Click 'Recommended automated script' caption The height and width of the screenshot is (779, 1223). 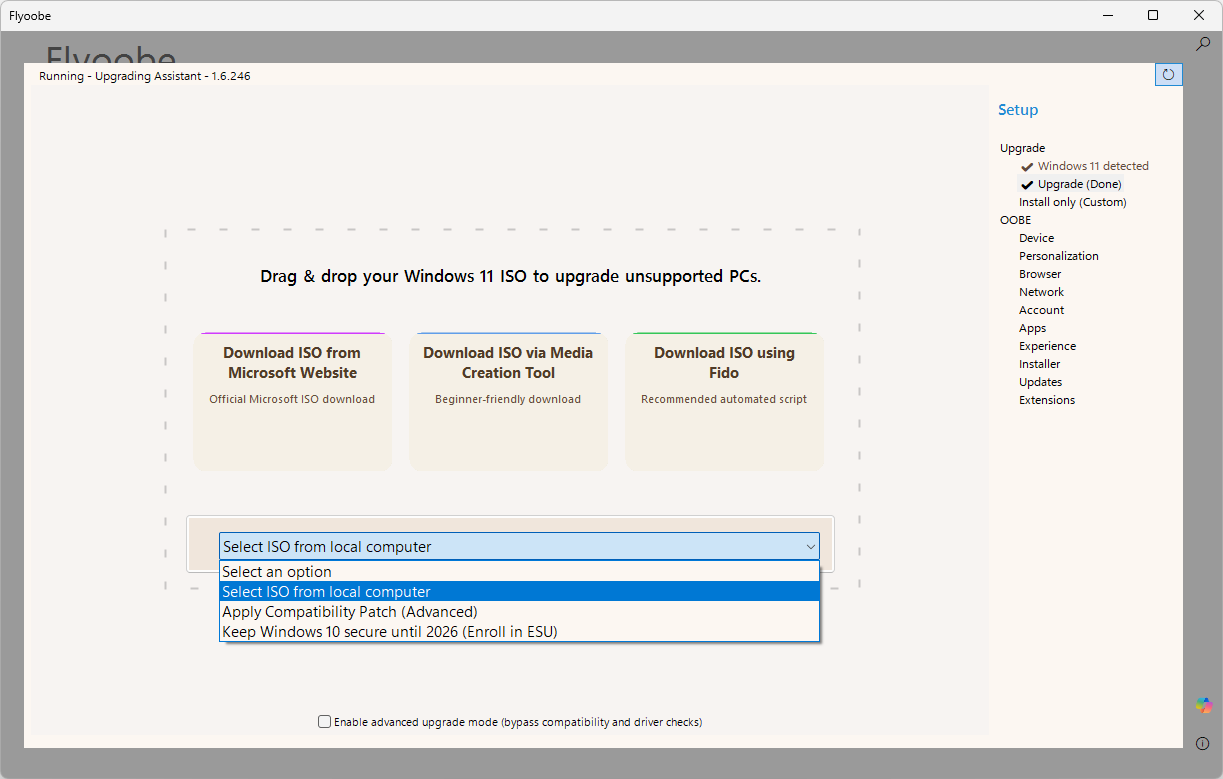click(x=724, y=399)
